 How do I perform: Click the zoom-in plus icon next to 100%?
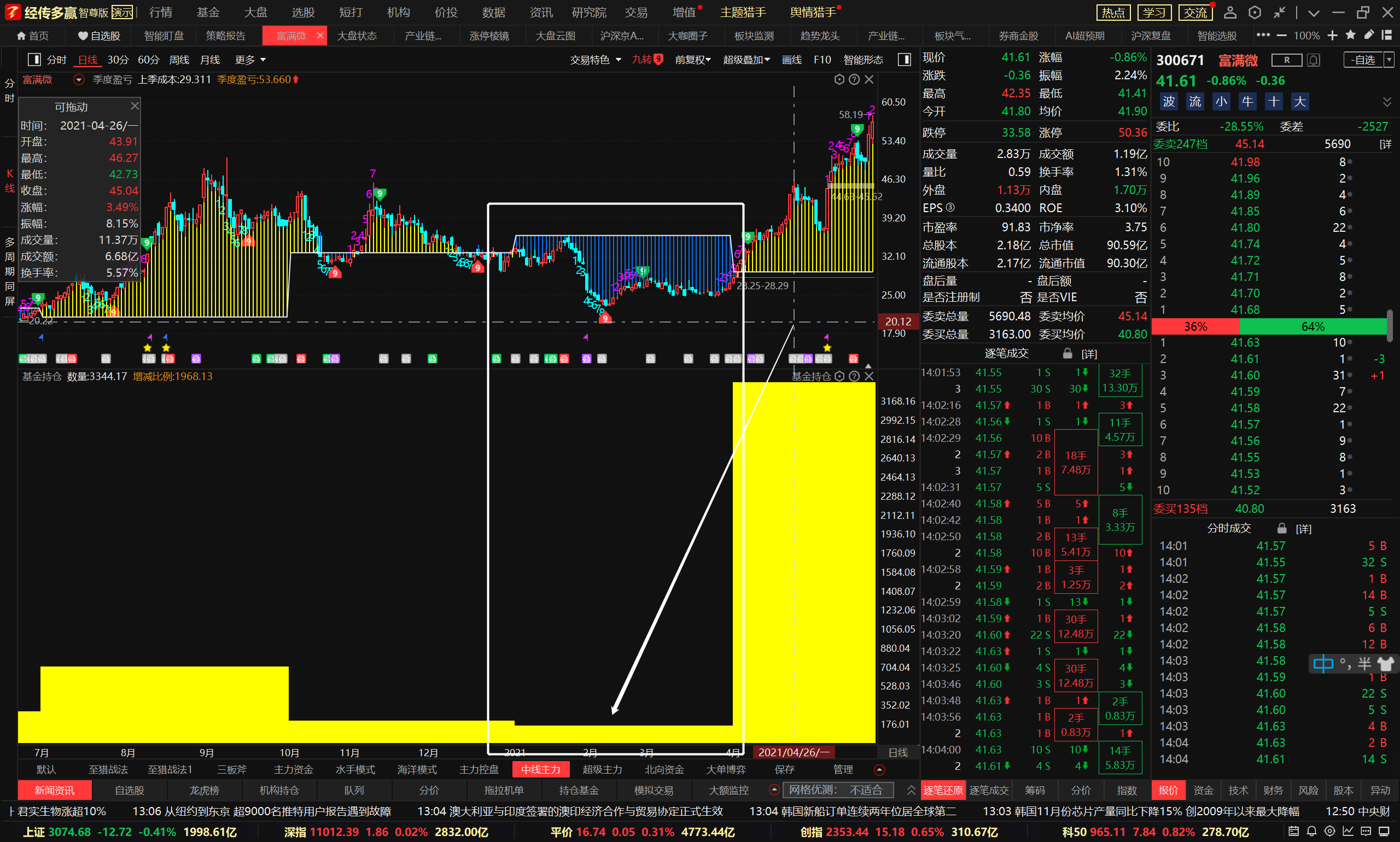pos(1333,35)
